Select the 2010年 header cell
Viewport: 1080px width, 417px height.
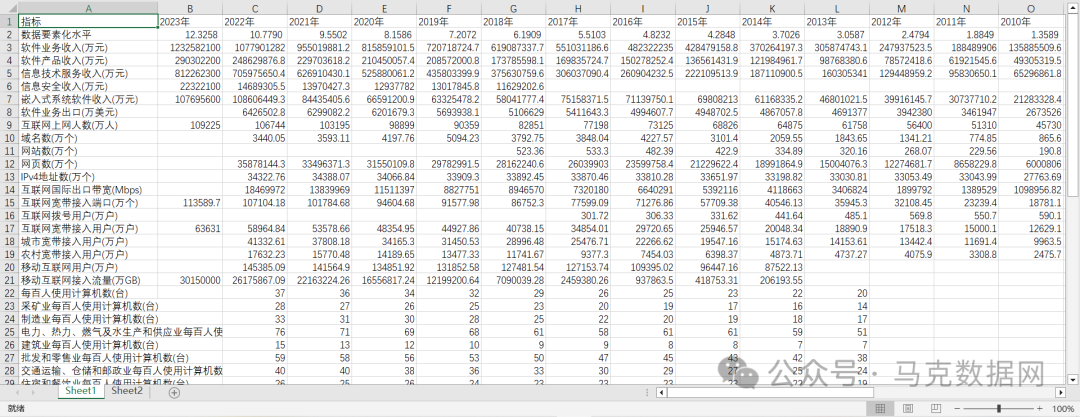[x=1030, y=21]
